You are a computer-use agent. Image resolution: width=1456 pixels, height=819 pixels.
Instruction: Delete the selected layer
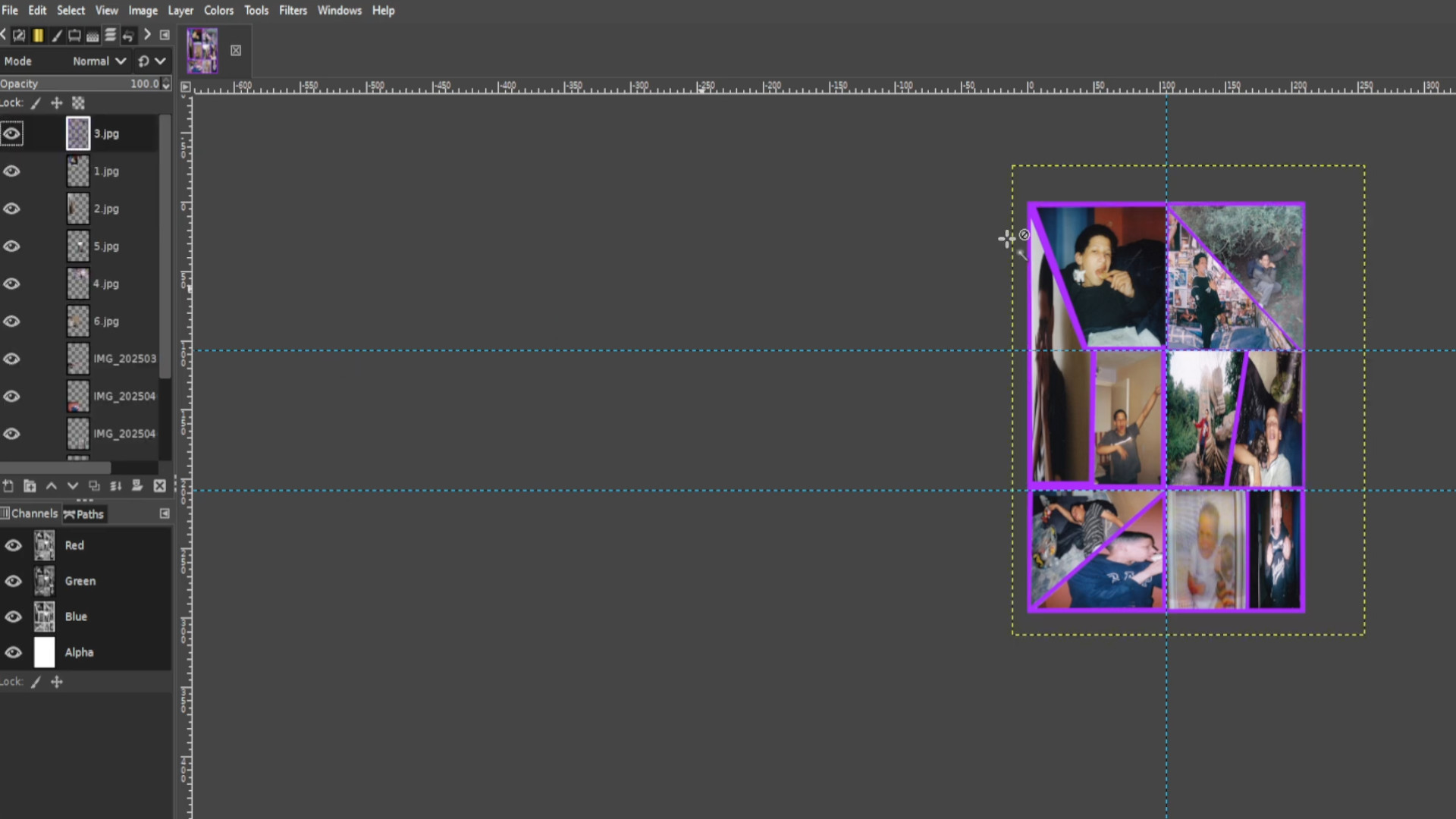pyautogui.click(x=159, y=486)
